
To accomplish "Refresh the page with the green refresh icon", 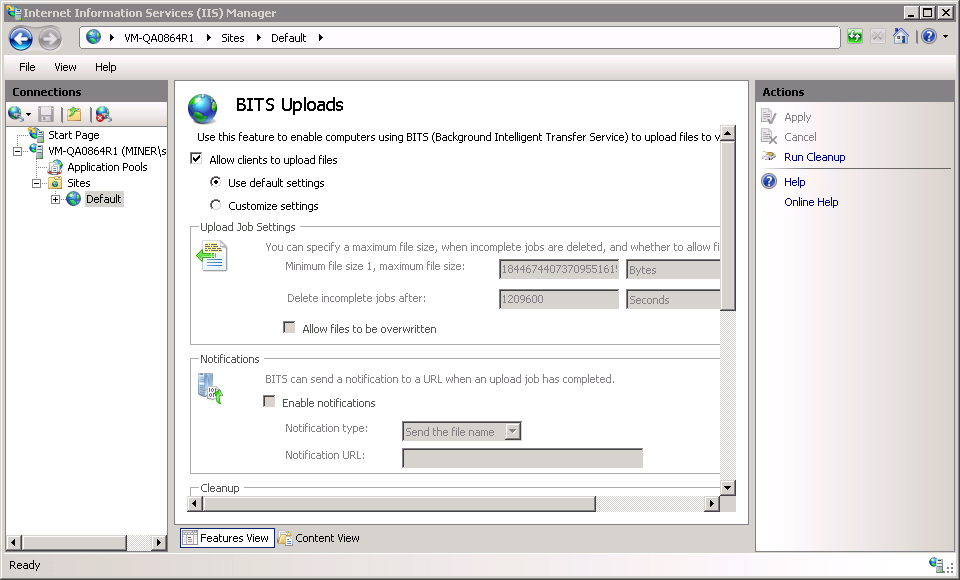I will coord(855,37).
